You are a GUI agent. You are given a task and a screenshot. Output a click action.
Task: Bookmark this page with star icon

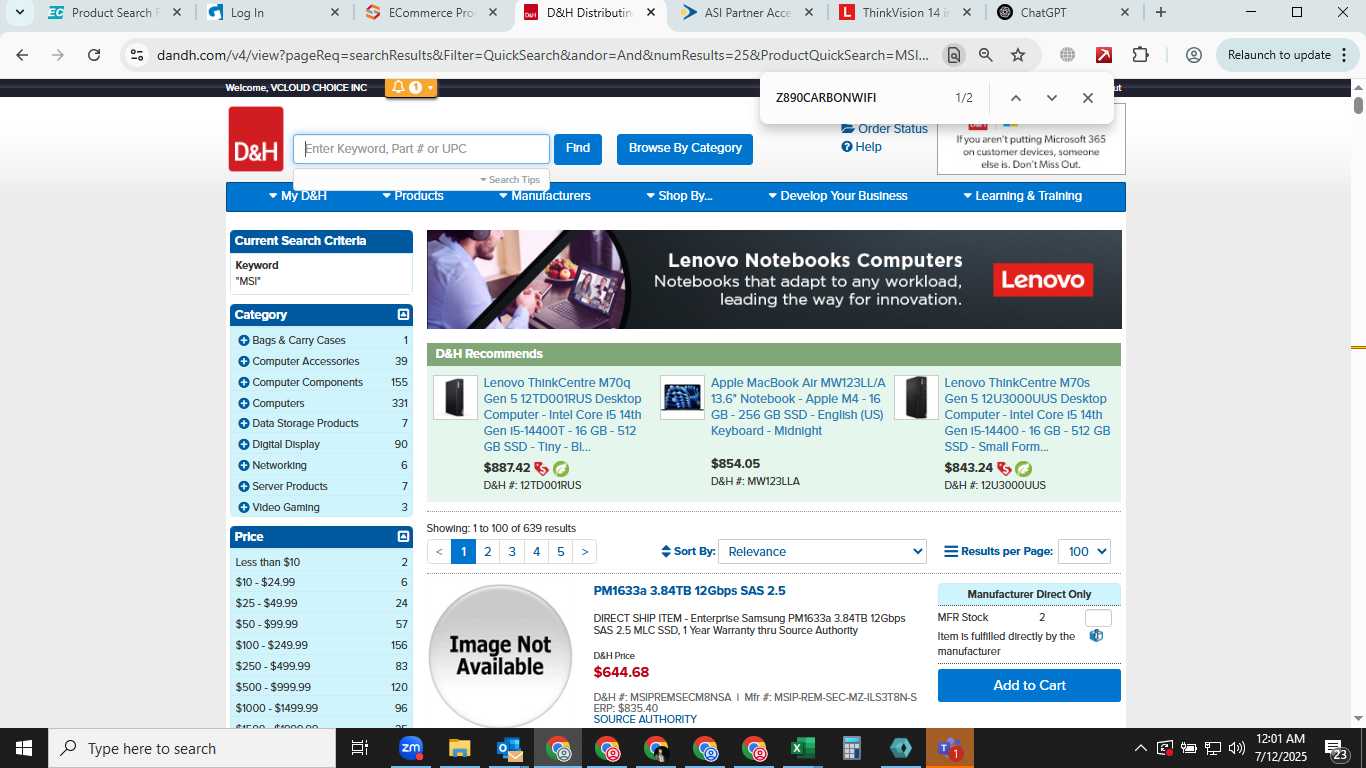(1018, 55)
